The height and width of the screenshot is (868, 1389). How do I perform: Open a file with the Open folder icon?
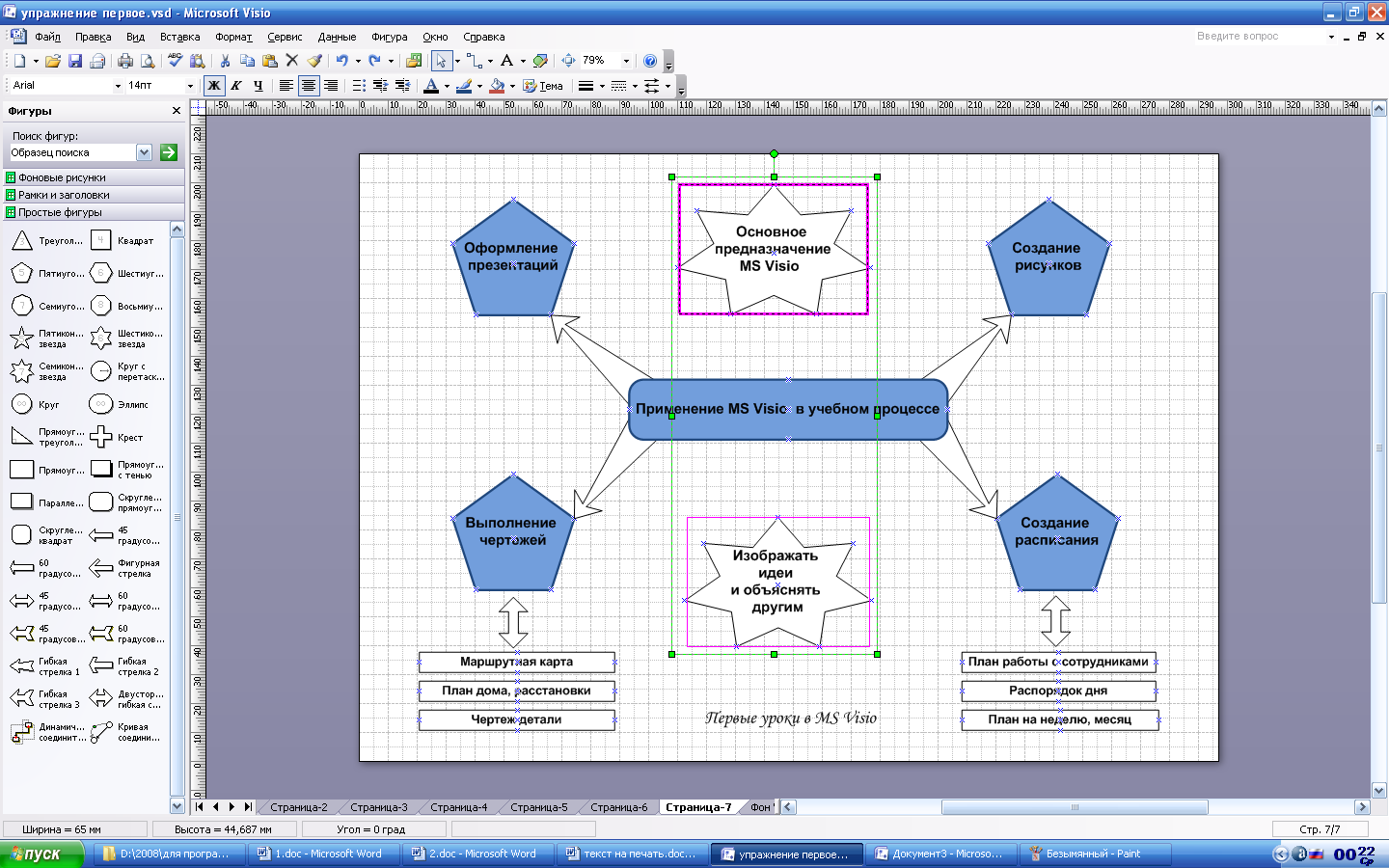click(53, 61)
